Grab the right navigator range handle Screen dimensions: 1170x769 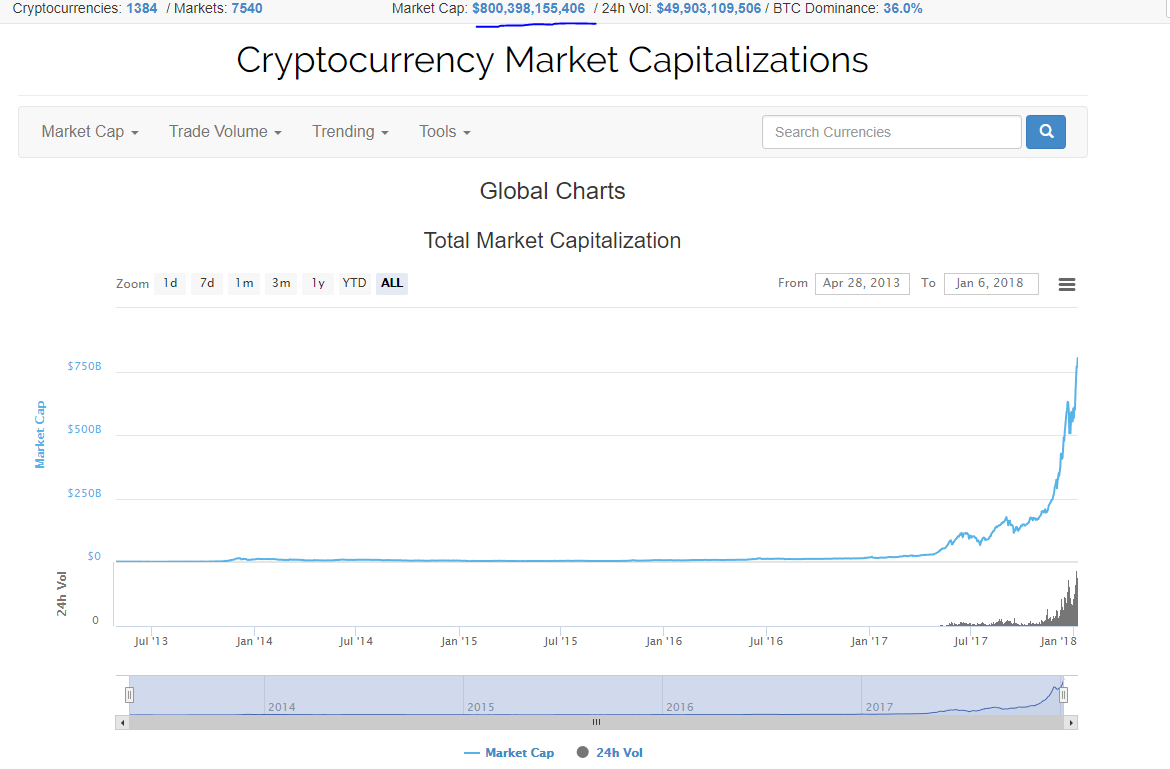[x=1063, y=695]
